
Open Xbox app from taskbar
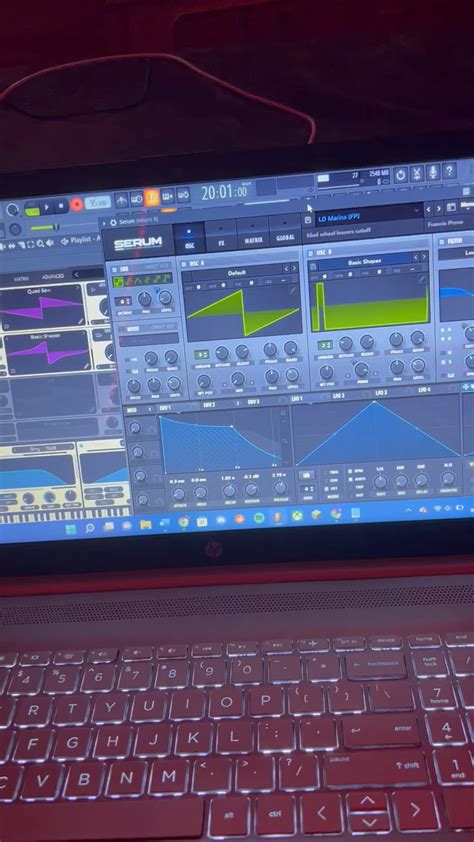tap(297, 516)
